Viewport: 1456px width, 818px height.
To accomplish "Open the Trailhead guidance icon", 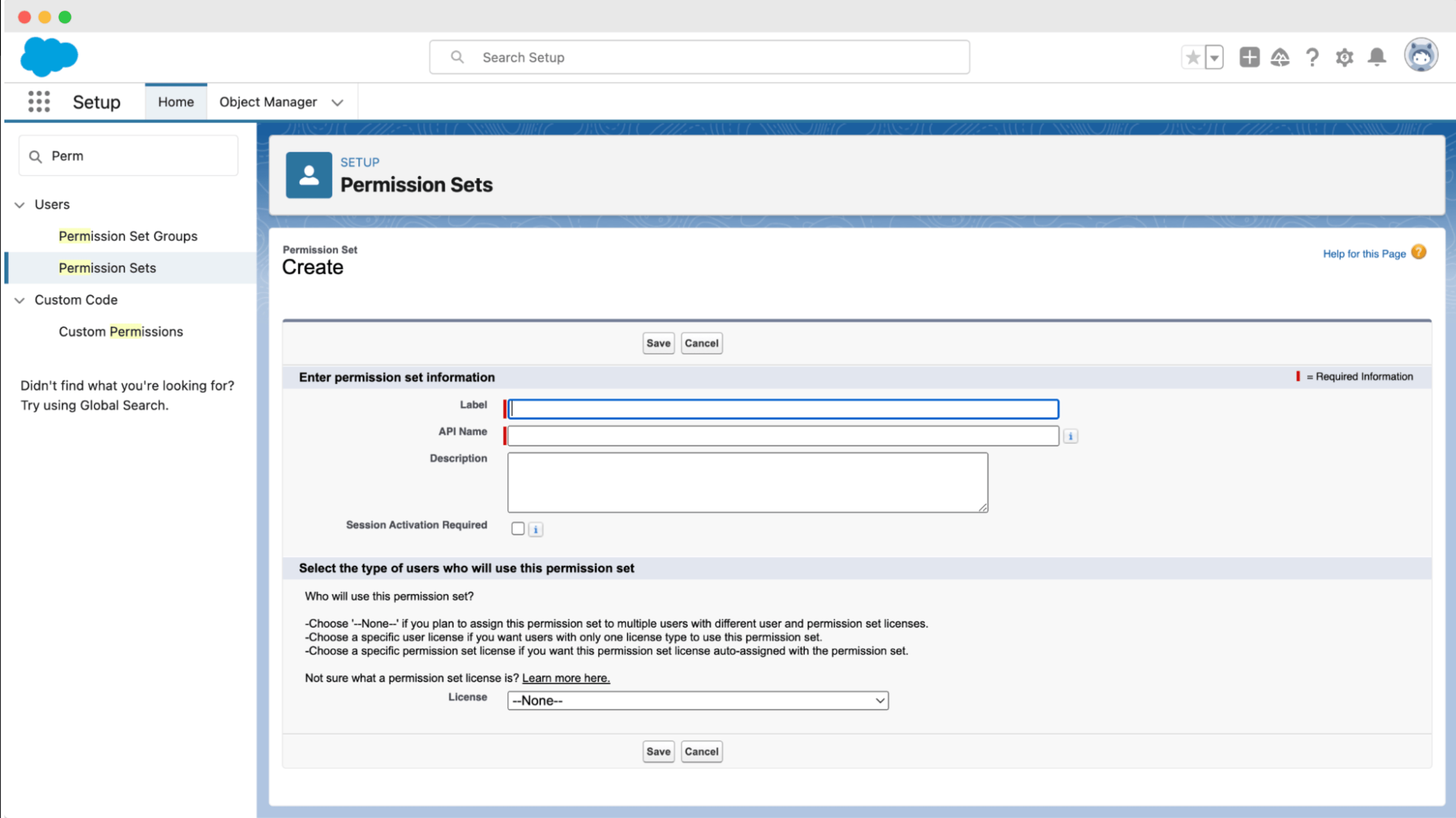I will tap(1280, 57).
